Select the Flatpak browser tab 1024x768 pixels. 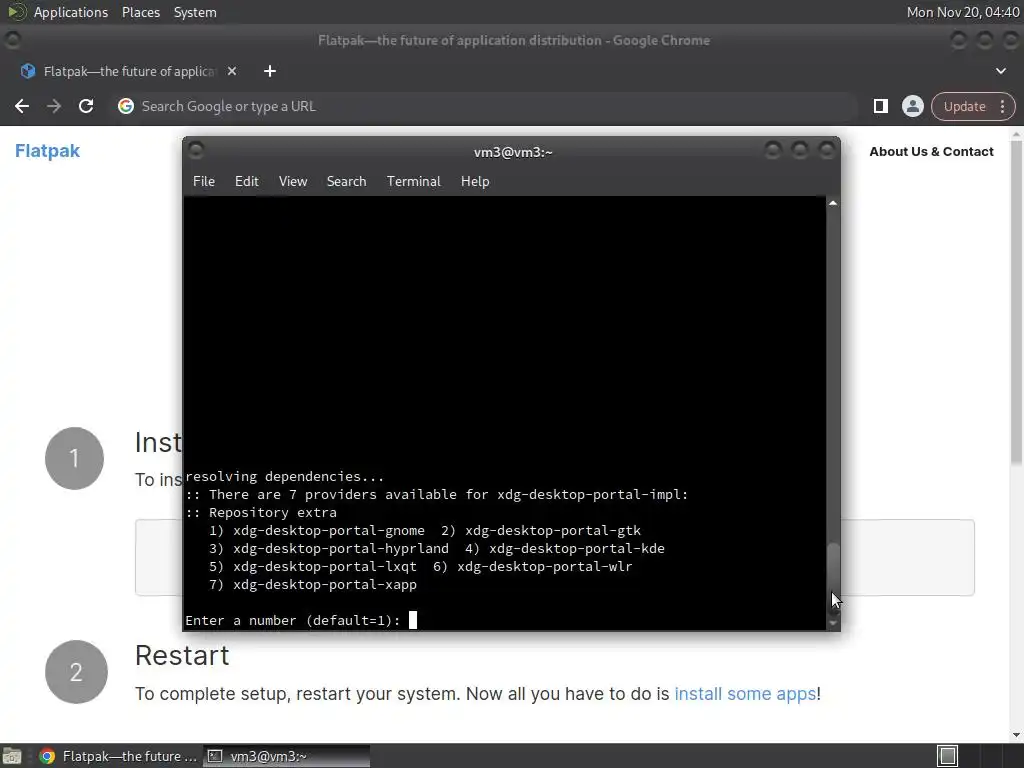(x=128, y=71)
